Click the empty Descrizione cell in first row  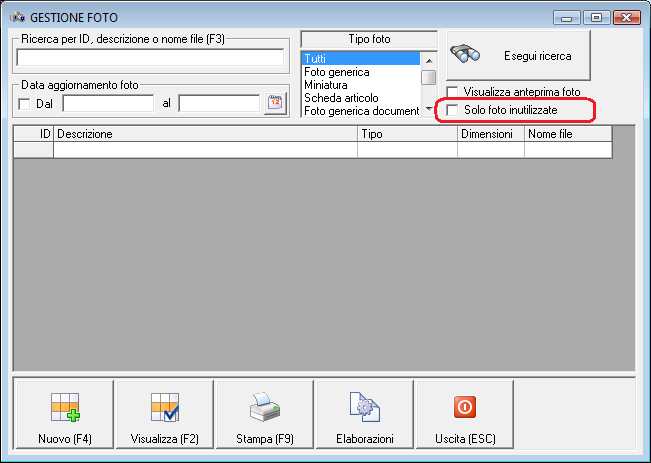[206, 150]
